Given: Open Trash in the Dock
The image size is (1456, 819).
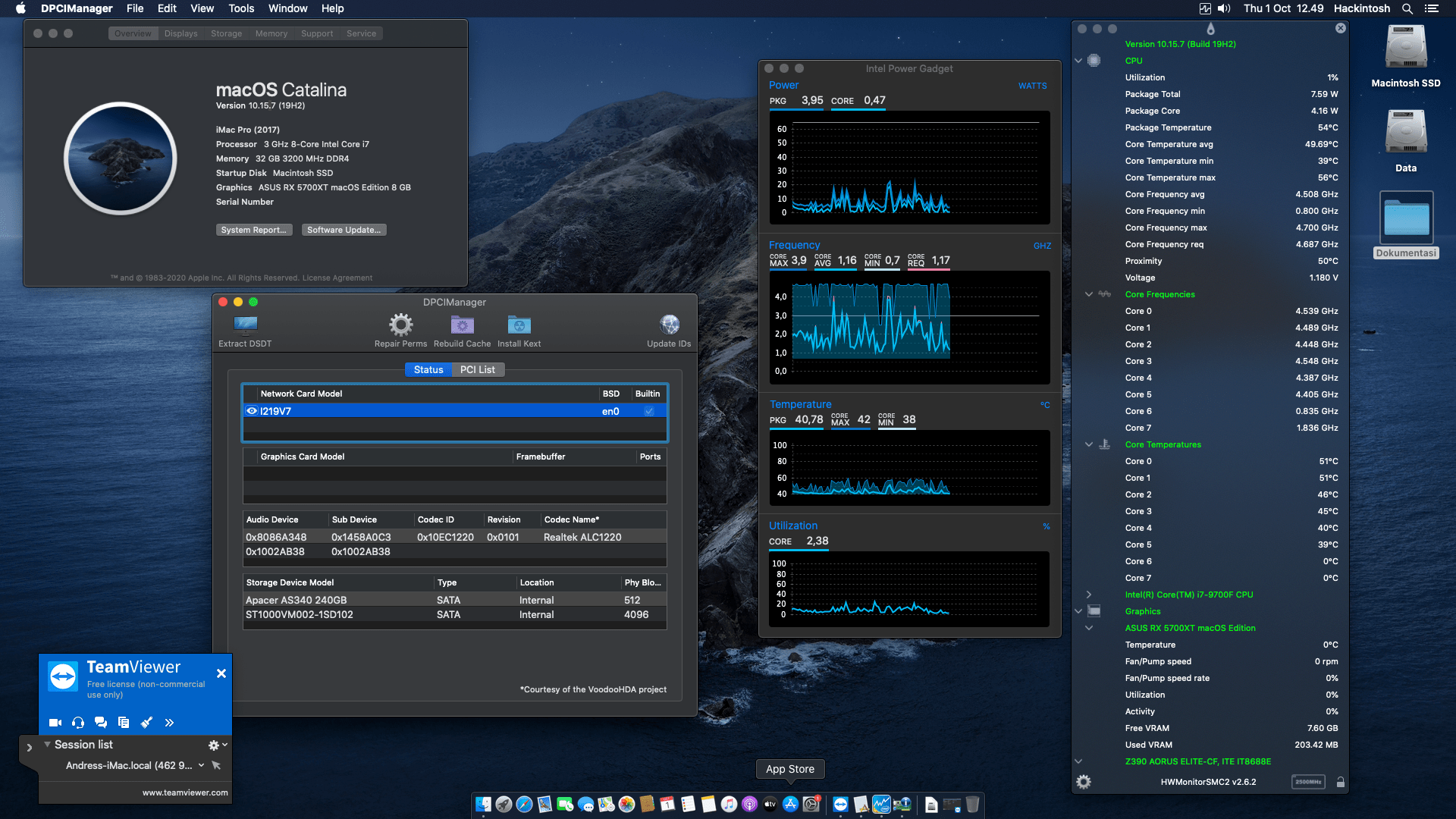Looking at the screenshot, I should point(972,805).
